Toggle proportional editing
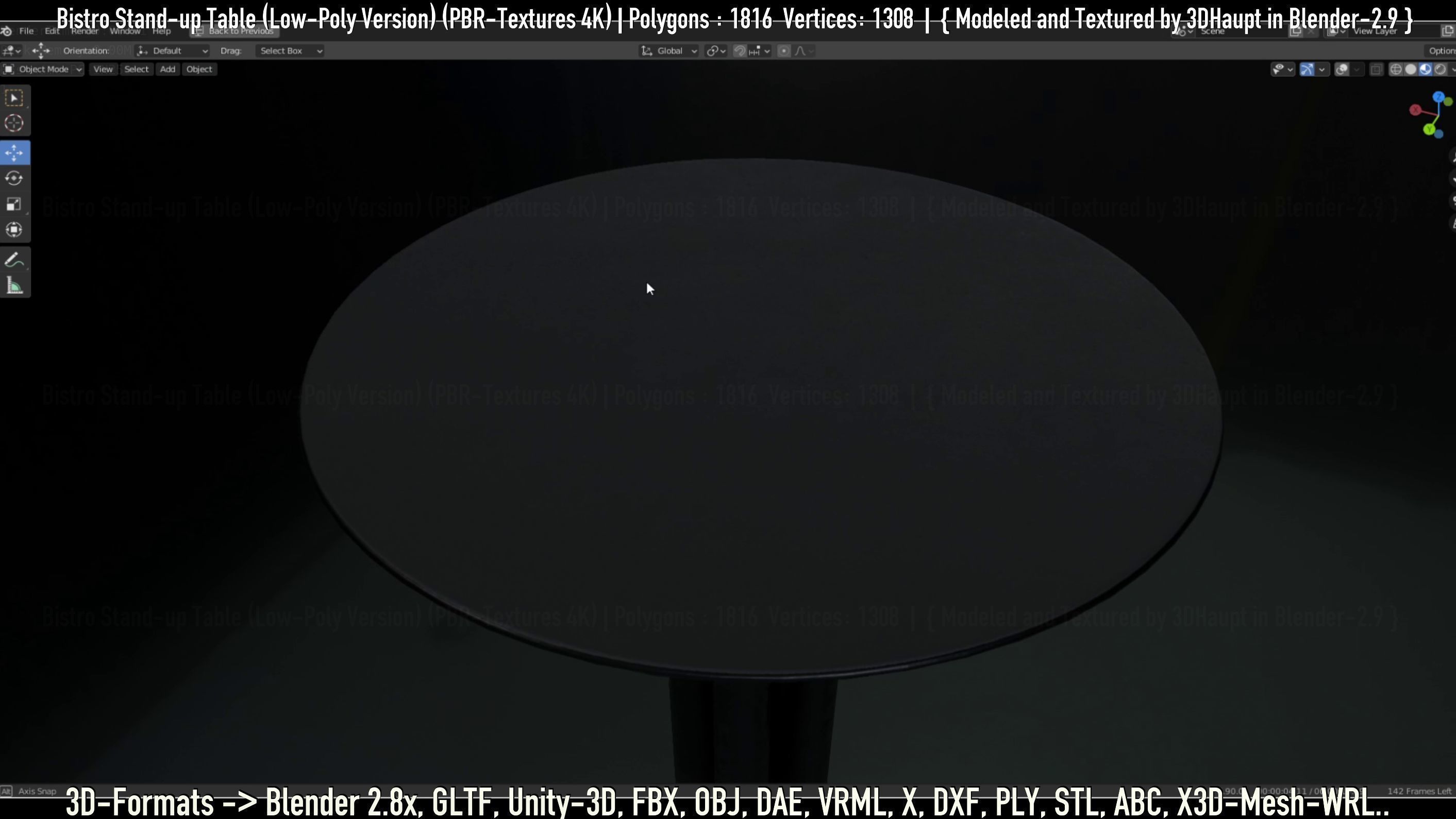The image size is (1456, 819). (783, 51)
